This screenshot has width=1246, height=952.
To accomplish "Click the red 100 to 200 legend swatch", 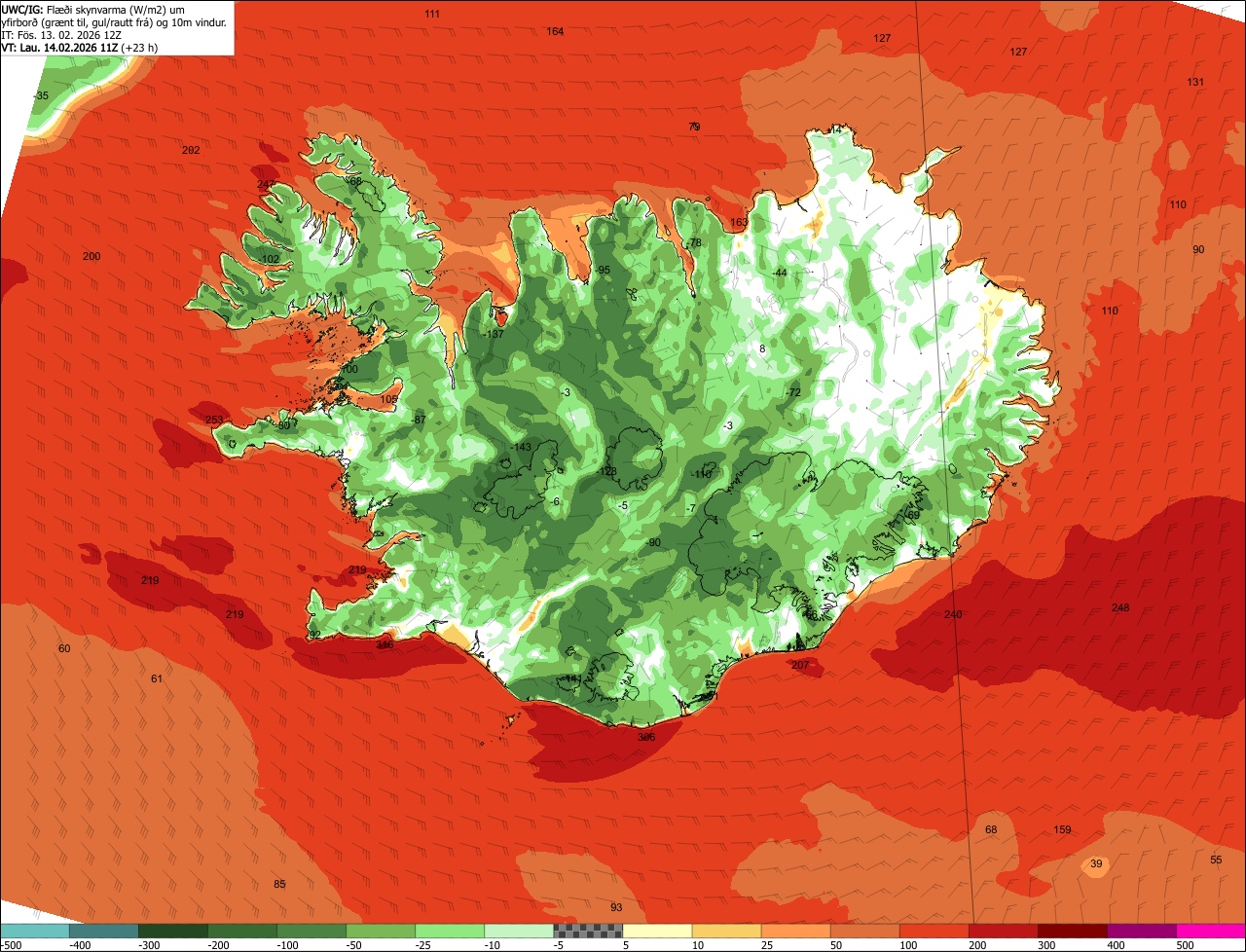I will (934, 931).
